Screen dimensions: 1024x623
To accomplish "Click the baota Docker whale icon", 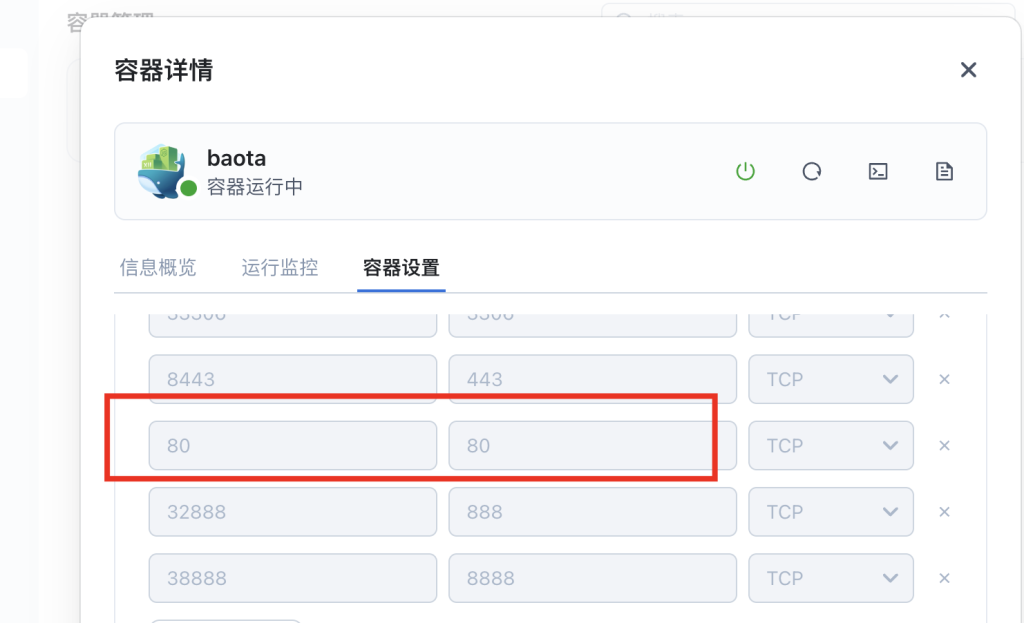I will (162, 171).
